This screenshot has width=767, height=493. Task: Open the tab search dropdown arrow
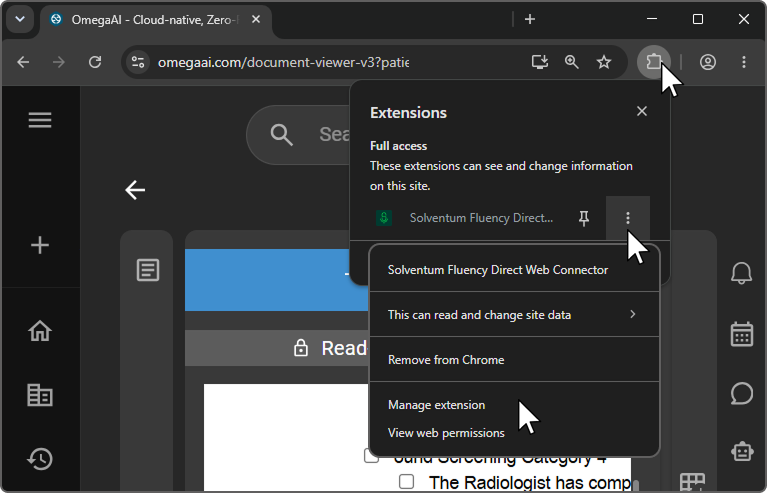(20, 20)
